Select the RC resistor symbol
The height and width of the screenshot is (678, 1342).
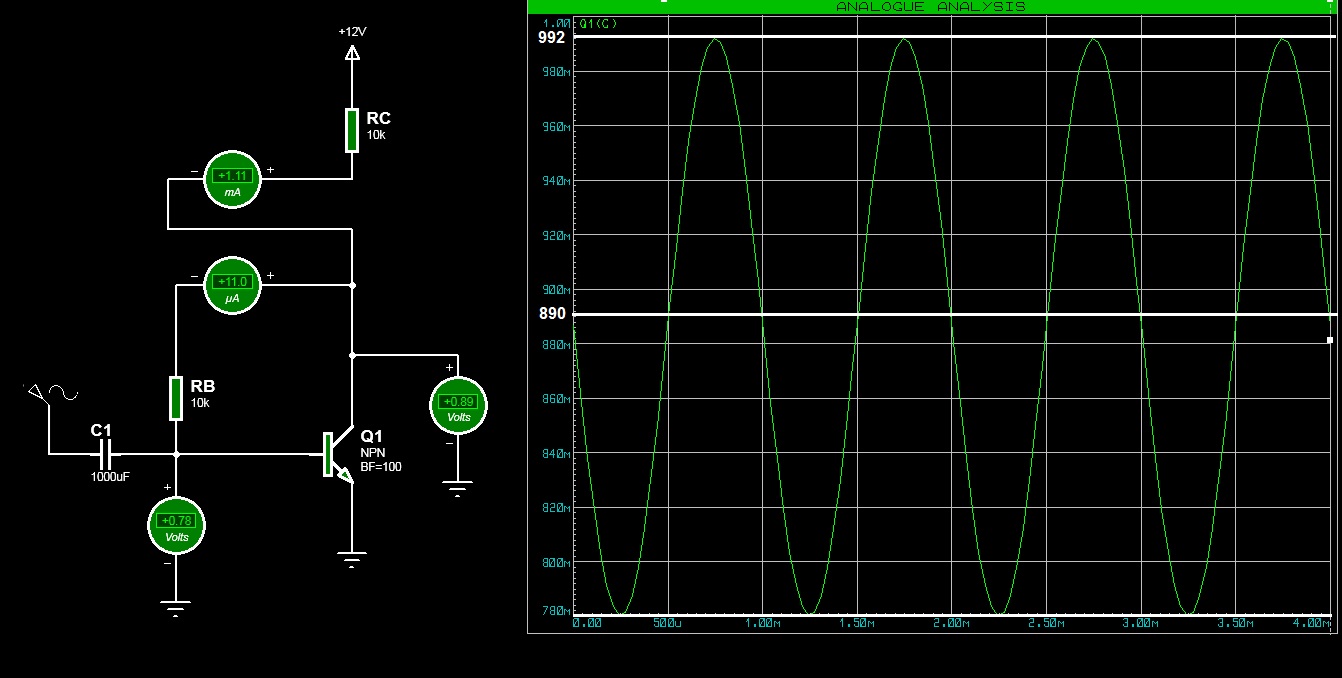tap(351, 130)
